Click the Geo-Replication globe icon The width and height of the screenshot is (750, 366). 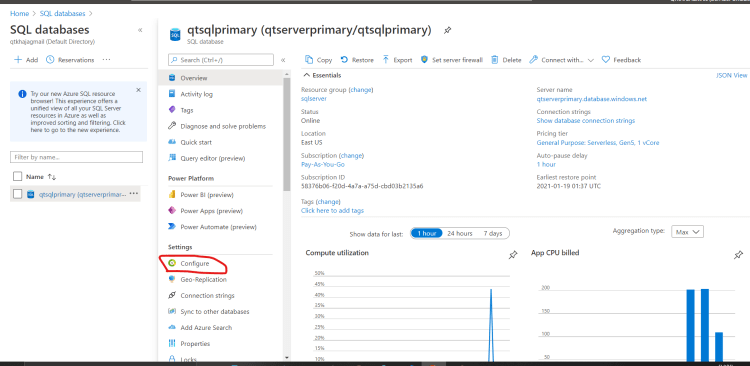(x=172, y=279)
